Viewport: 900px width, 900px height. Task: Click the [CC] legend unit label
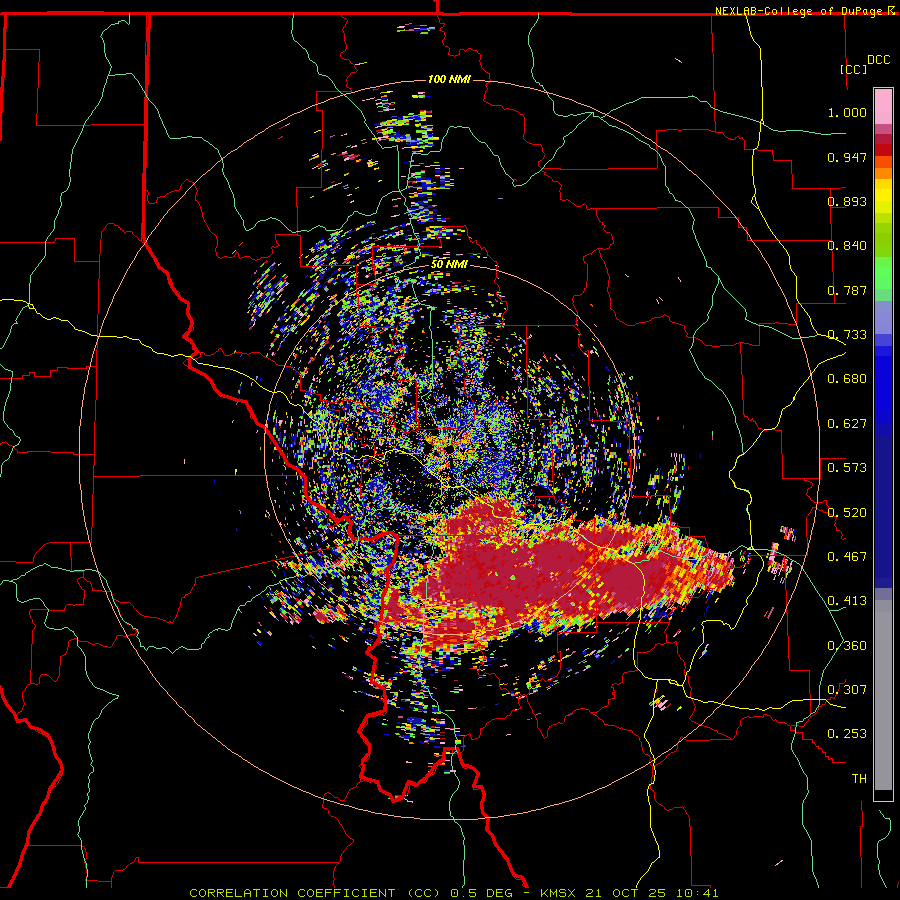[854, 69]
